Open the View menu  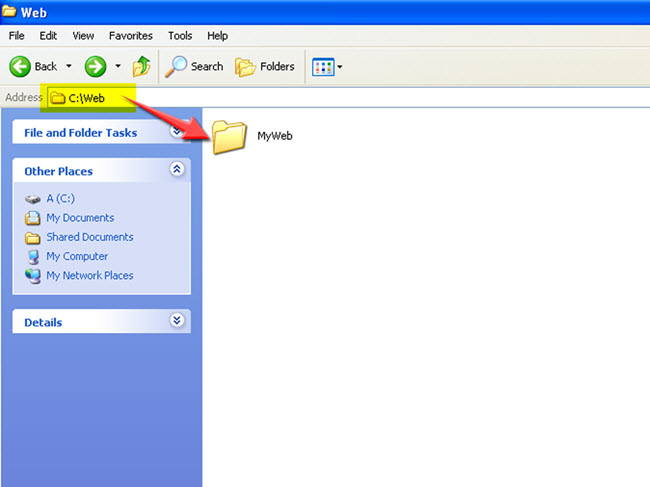pyautogui.click(x=83, y=36)
